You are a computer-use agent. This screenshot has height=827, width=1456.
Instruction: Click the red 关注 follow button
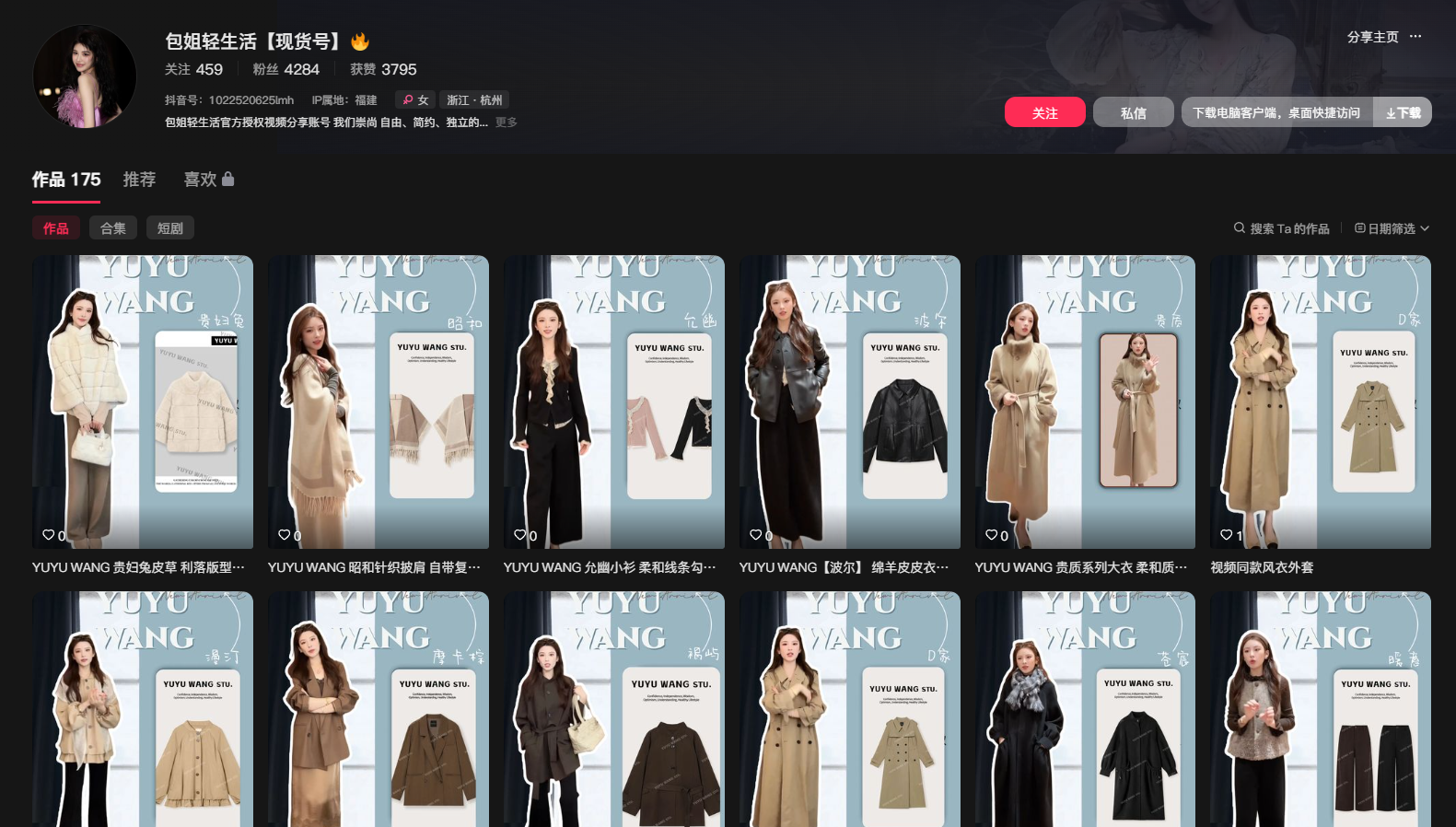pos(1044,112)
